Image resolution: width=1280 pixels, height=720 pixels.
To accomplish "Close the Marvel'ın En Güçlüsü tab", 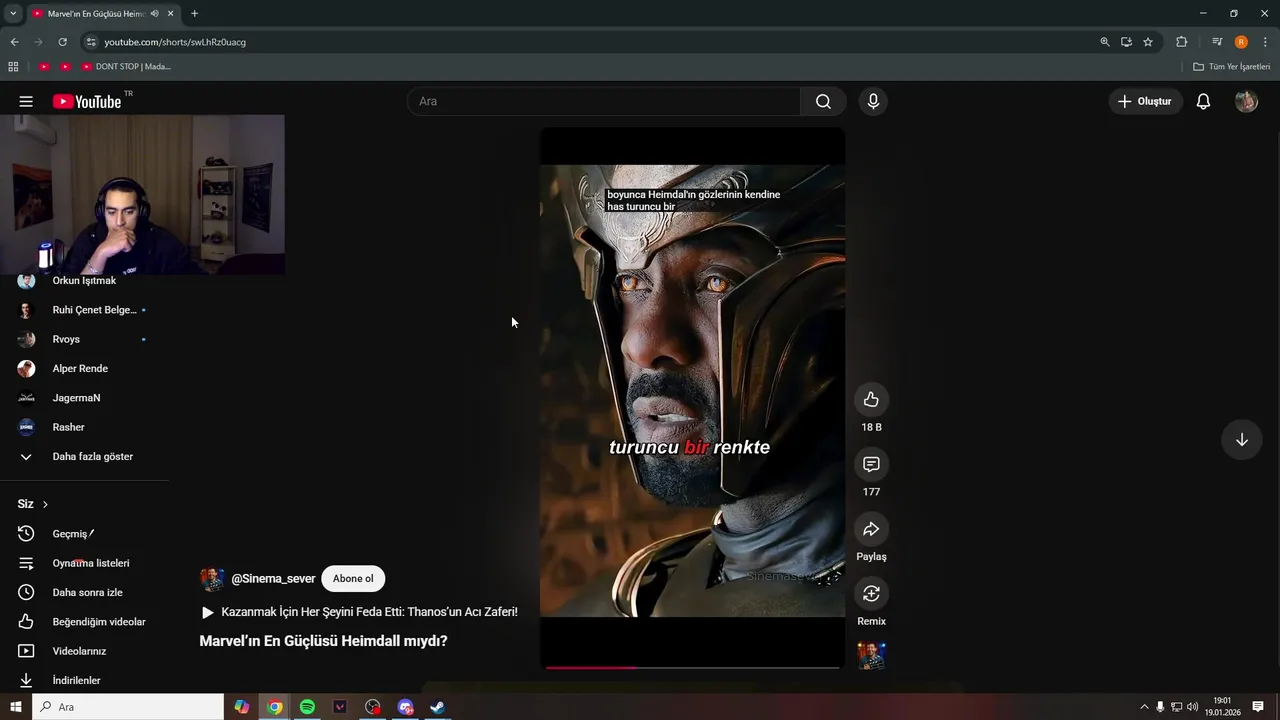I will pos(171,14).
